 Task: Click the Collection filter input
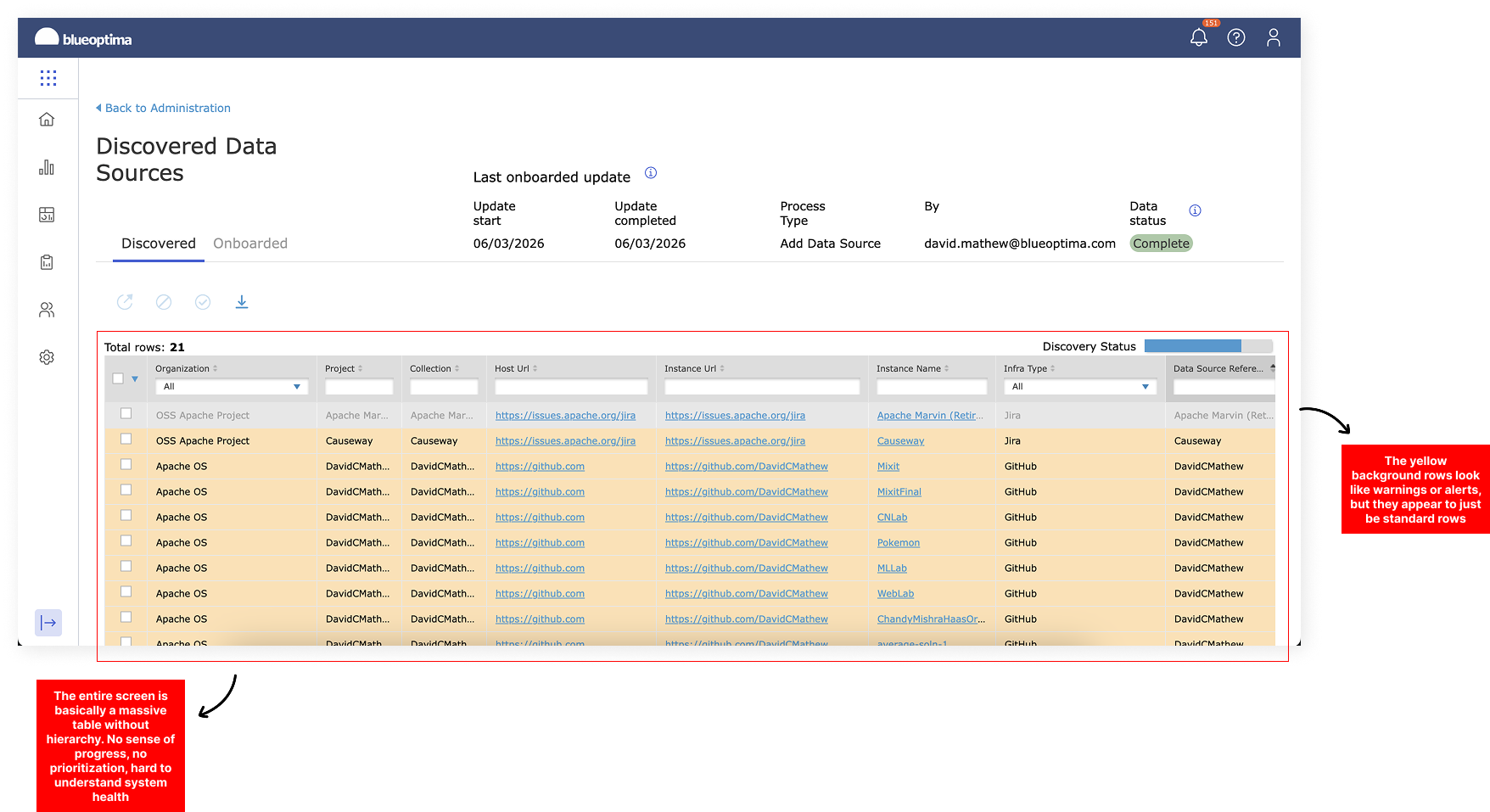pos(444,387)
